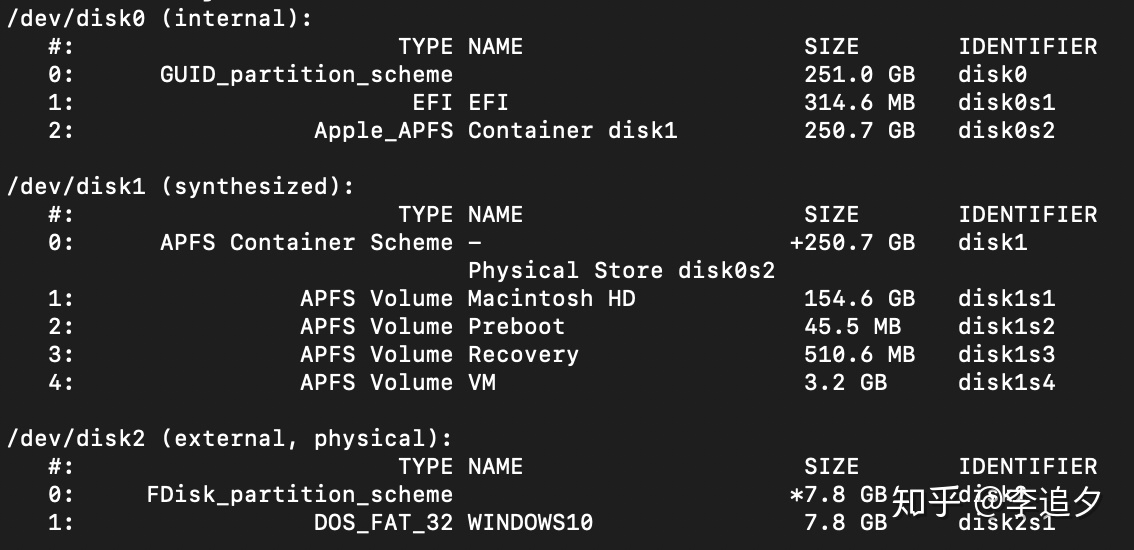1134x550 pixels.
Task: Click Physical Store disk0s2 line
Action: tap(621, 271)
